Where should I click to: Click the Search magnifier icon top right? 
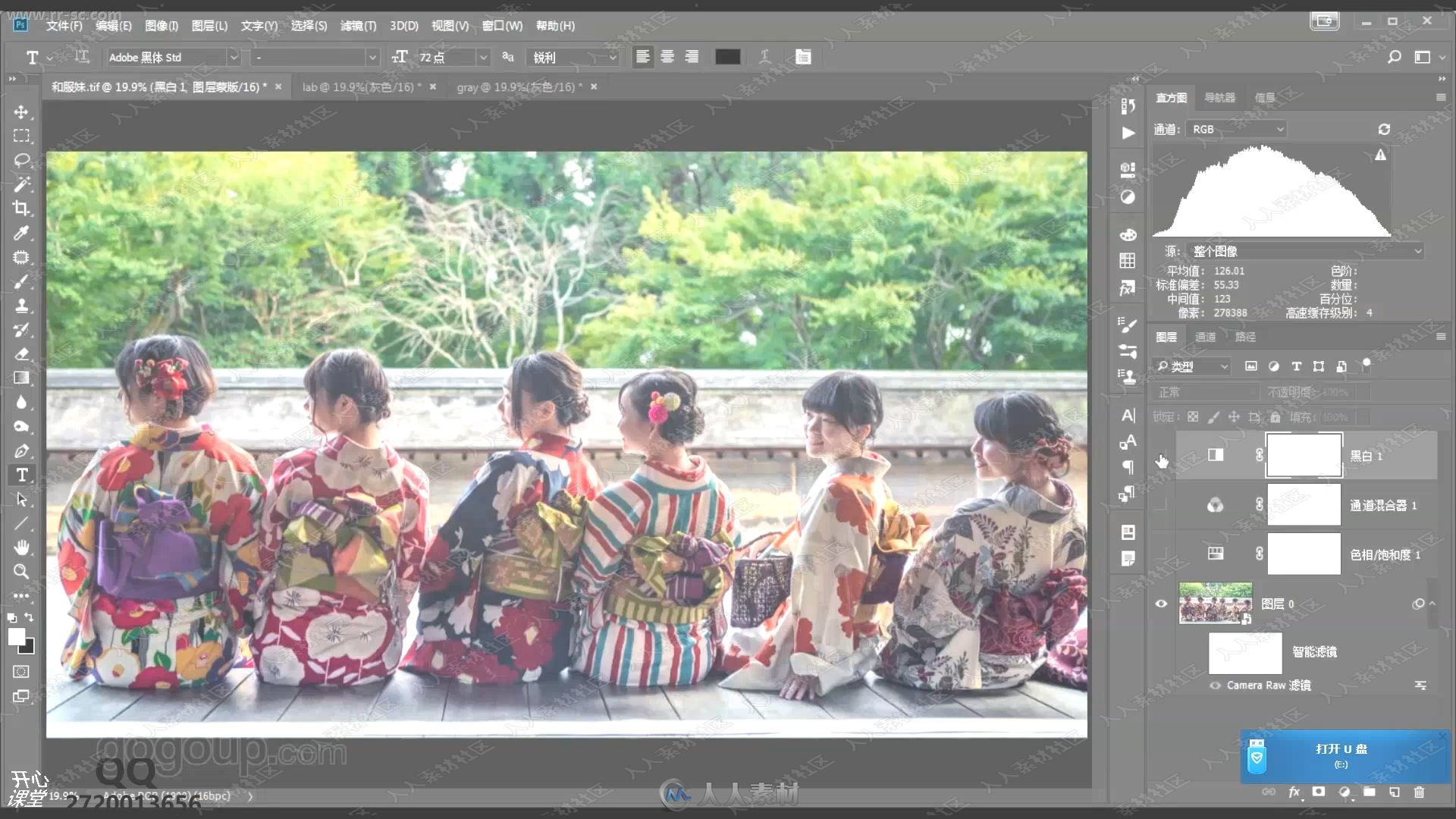[x=1394, y=57]
